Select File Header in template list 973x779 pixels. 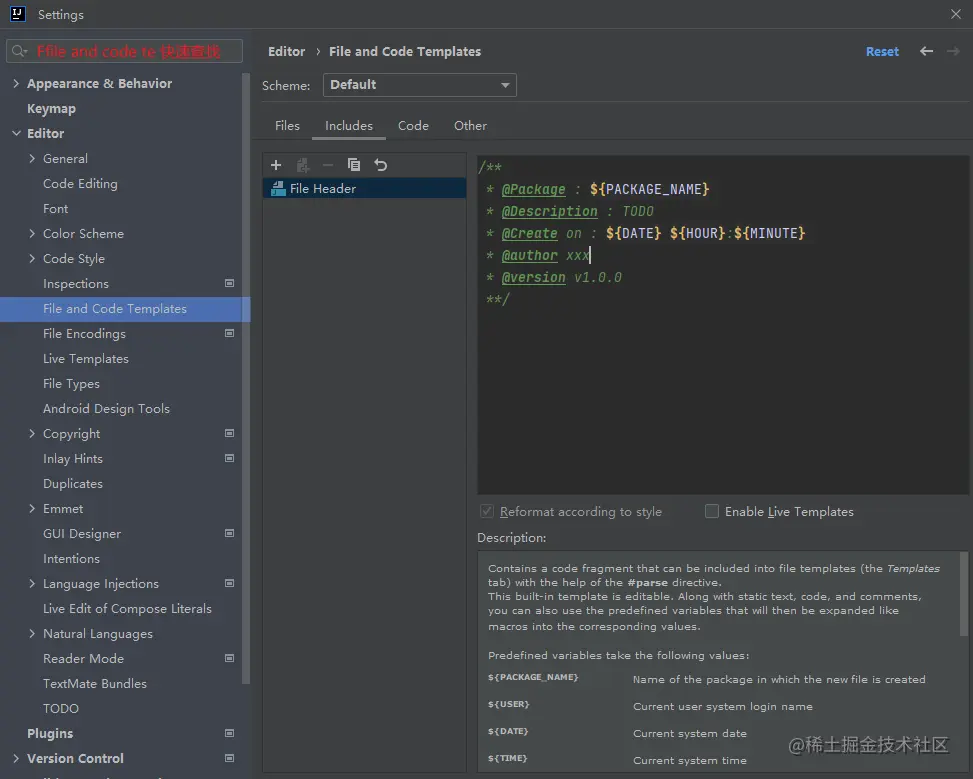point(364,189)
